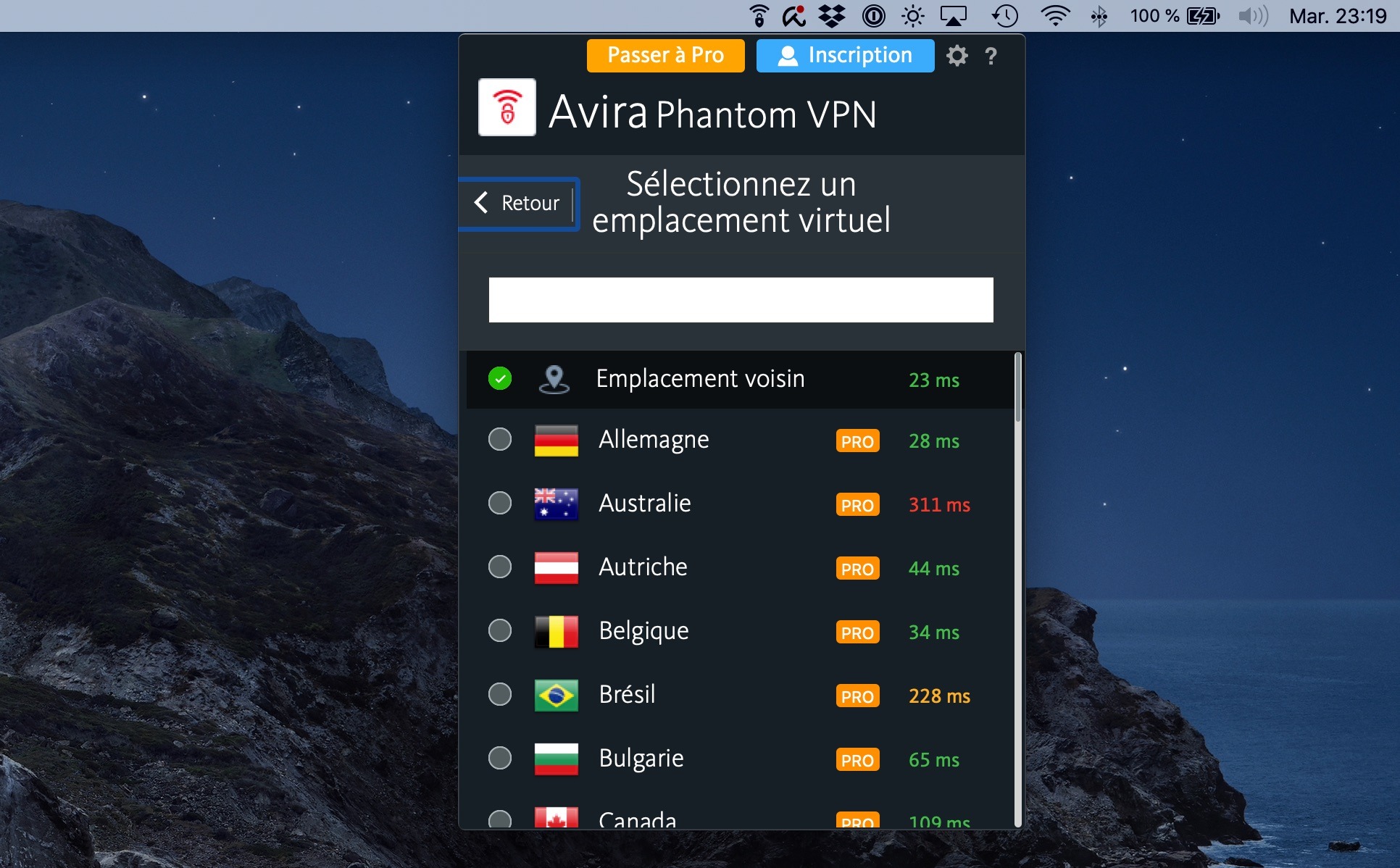Click the Brazil flag icon

(x=556, y=696)
